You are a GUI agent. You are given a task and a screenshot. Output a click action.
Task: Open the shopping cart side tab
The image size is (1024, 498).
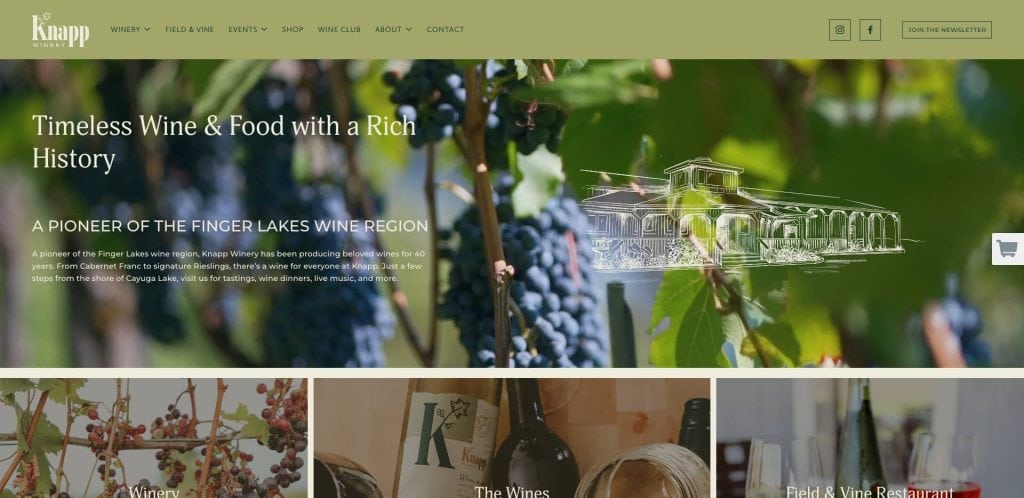[x=1008, y=249]
